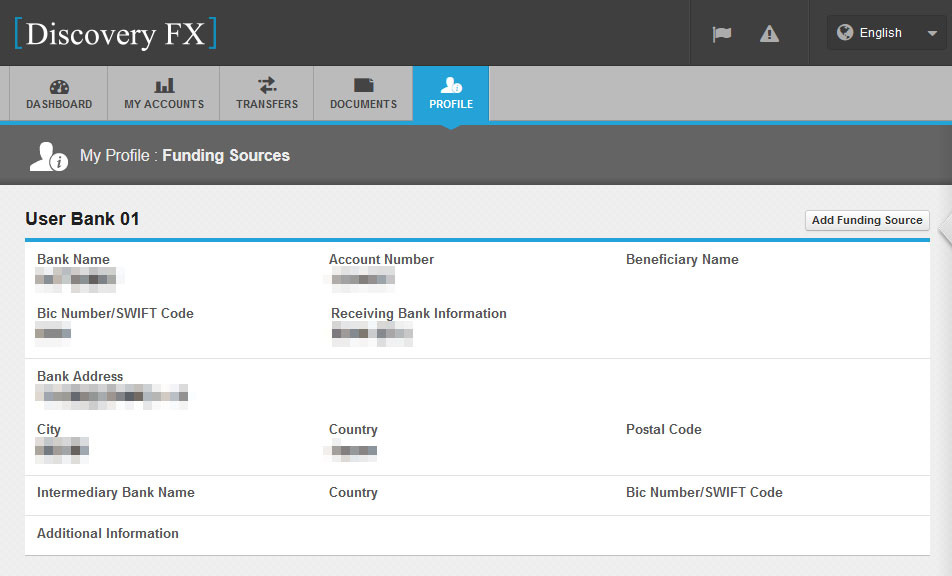The image size is (952, 576).
Task: Click the flag notifications icon
Action: (721, 33)
